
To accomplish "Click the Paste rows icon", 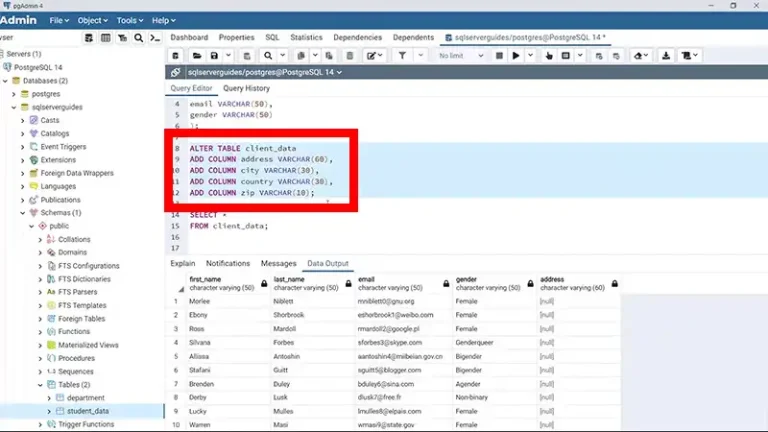I will tap(329, 56).
